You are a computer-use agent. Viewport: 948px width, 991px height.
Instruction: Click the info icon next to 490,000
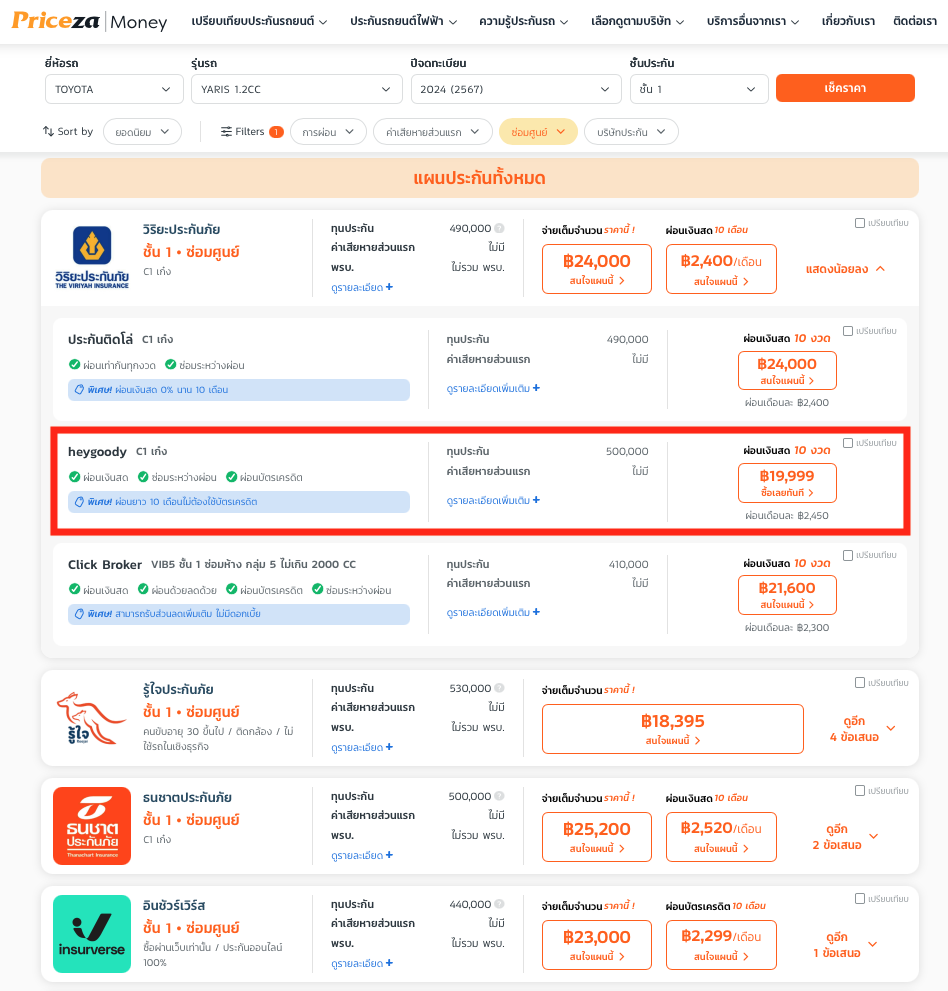tap(499, 228)
